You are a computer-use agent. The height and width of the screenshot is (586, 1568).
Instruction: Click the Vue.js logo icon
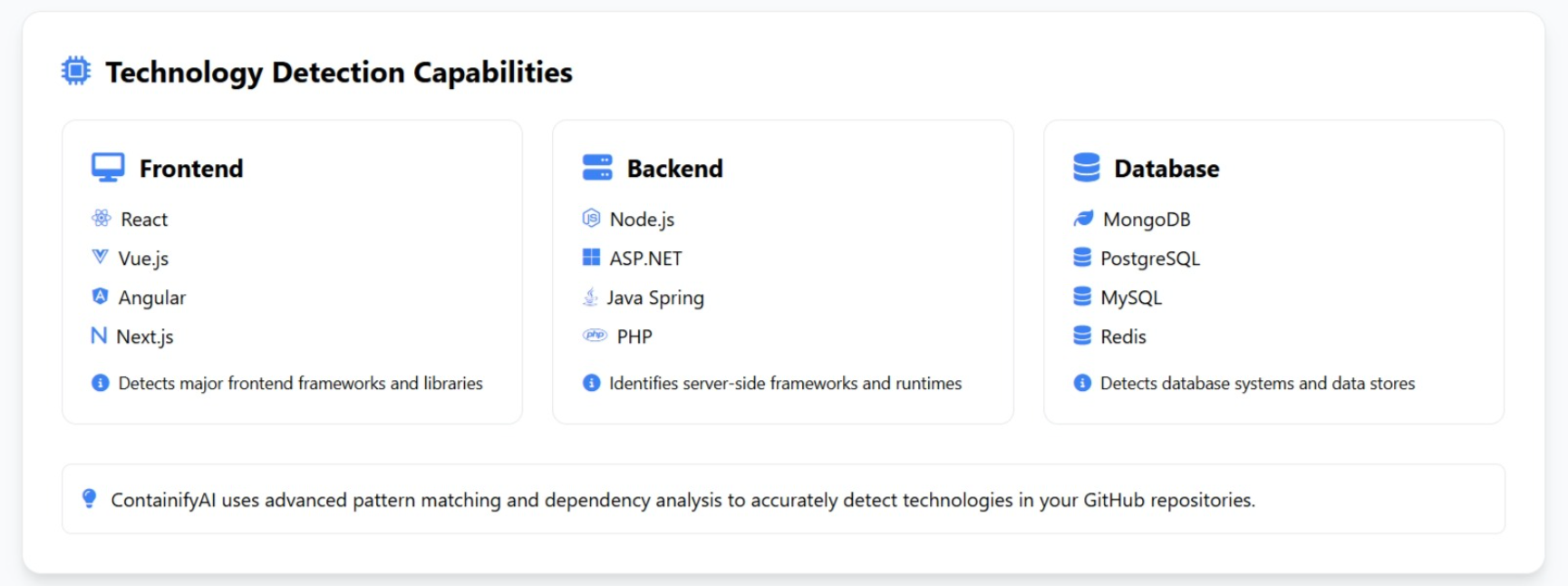point(100,258)
